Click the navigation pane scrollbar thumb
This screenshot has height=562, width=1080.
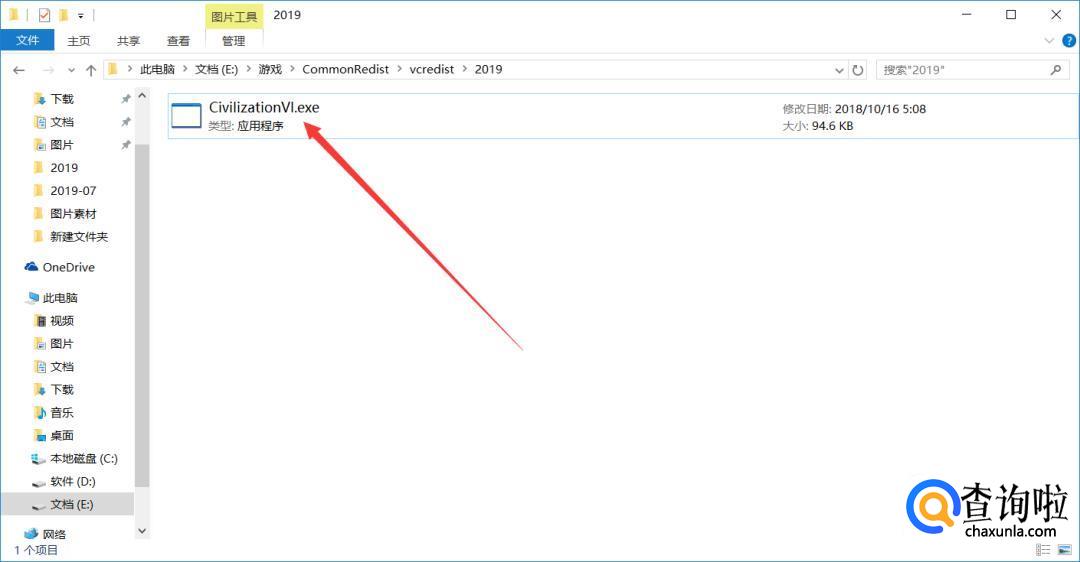coord(142,315)
